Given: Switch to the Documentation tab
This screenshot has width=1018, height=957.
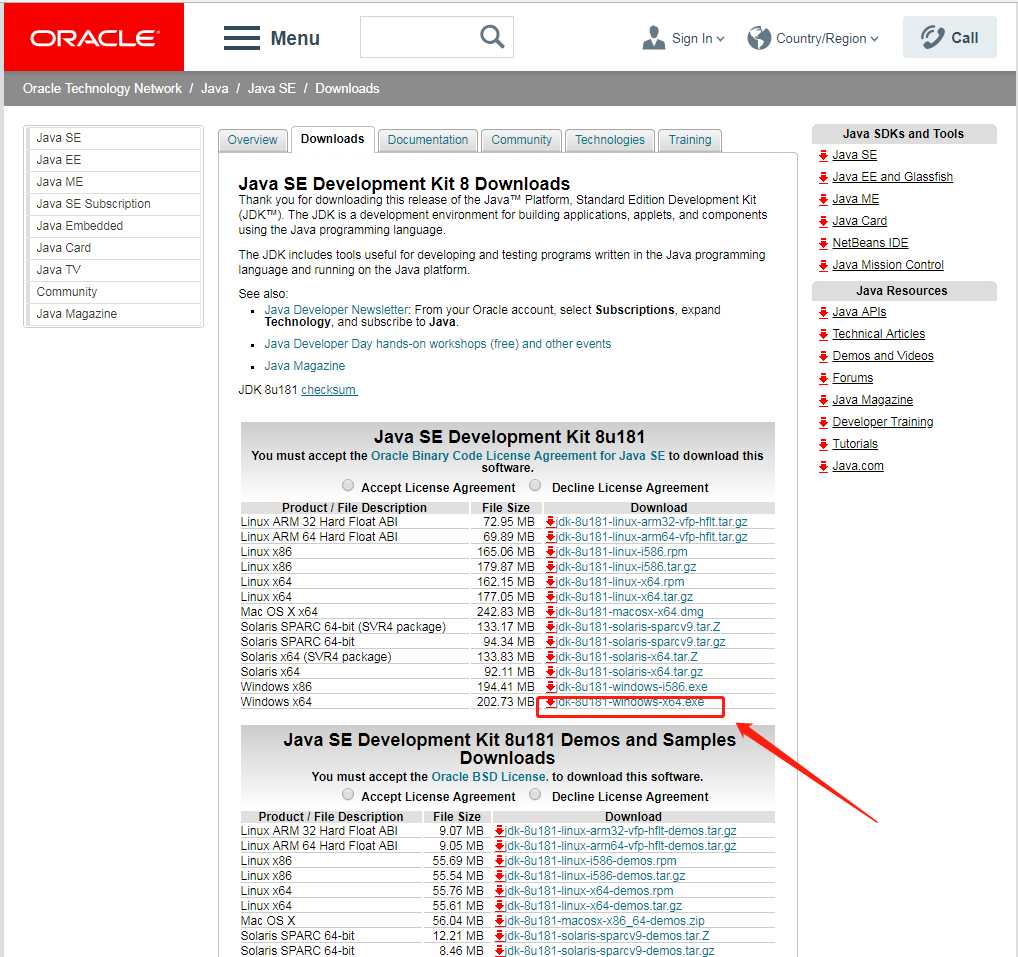Looking at the screenshot, I should point(428,140).
